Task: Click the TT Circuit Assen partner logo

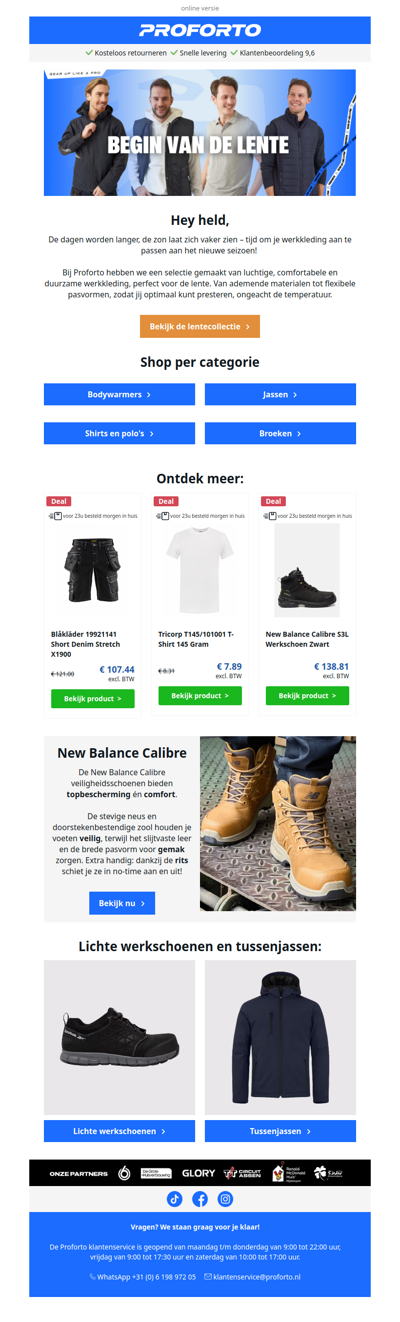Action: tap(243, 1173)
